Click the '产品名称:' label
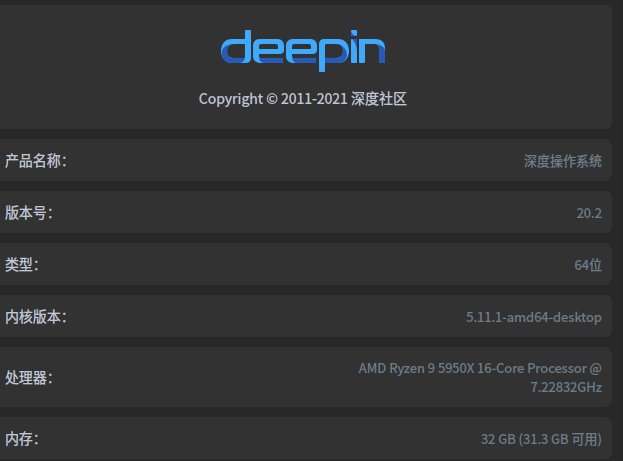Viewport: 623px width, 461px height. point(36,161)
